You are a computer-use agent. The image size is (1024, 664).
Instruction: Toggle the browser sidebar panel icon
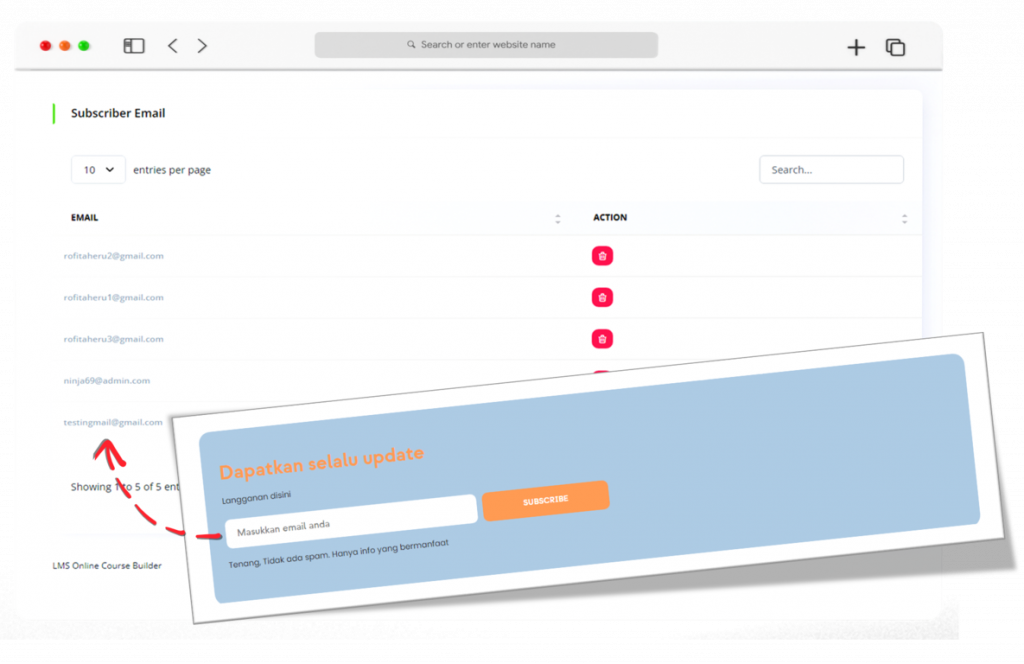134,46
